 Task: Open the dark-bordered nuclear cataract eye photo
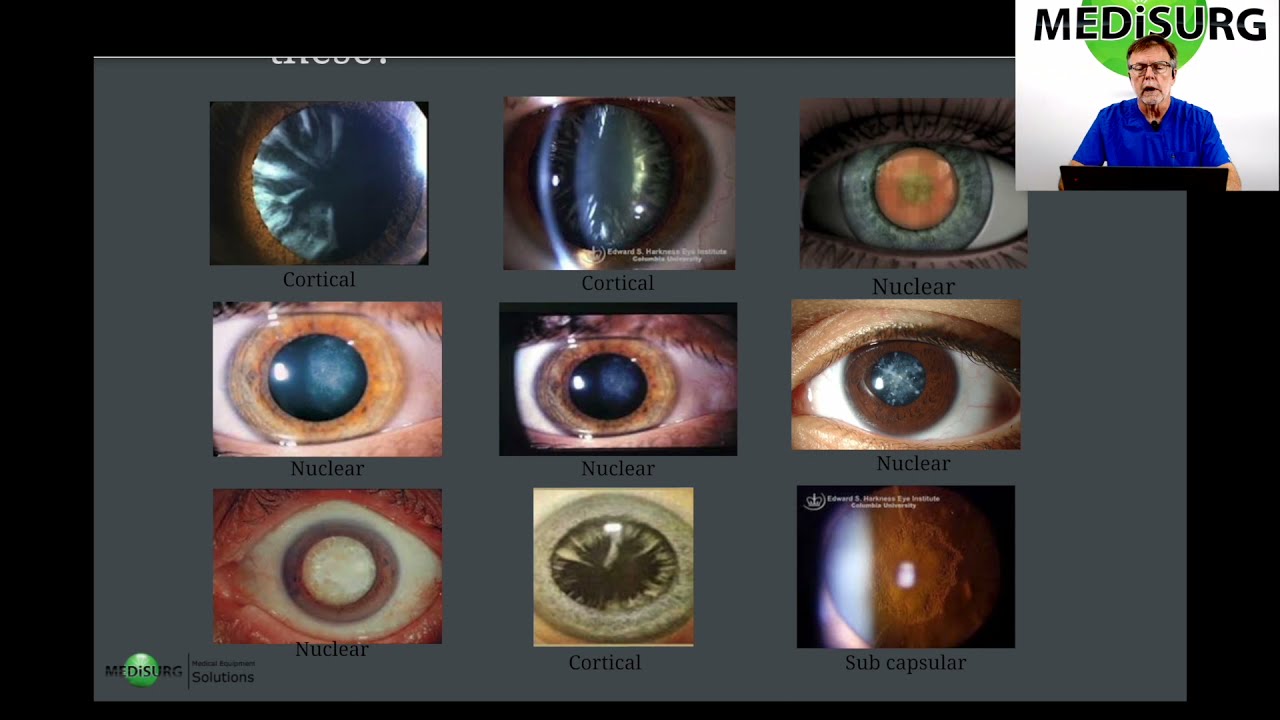618,379
